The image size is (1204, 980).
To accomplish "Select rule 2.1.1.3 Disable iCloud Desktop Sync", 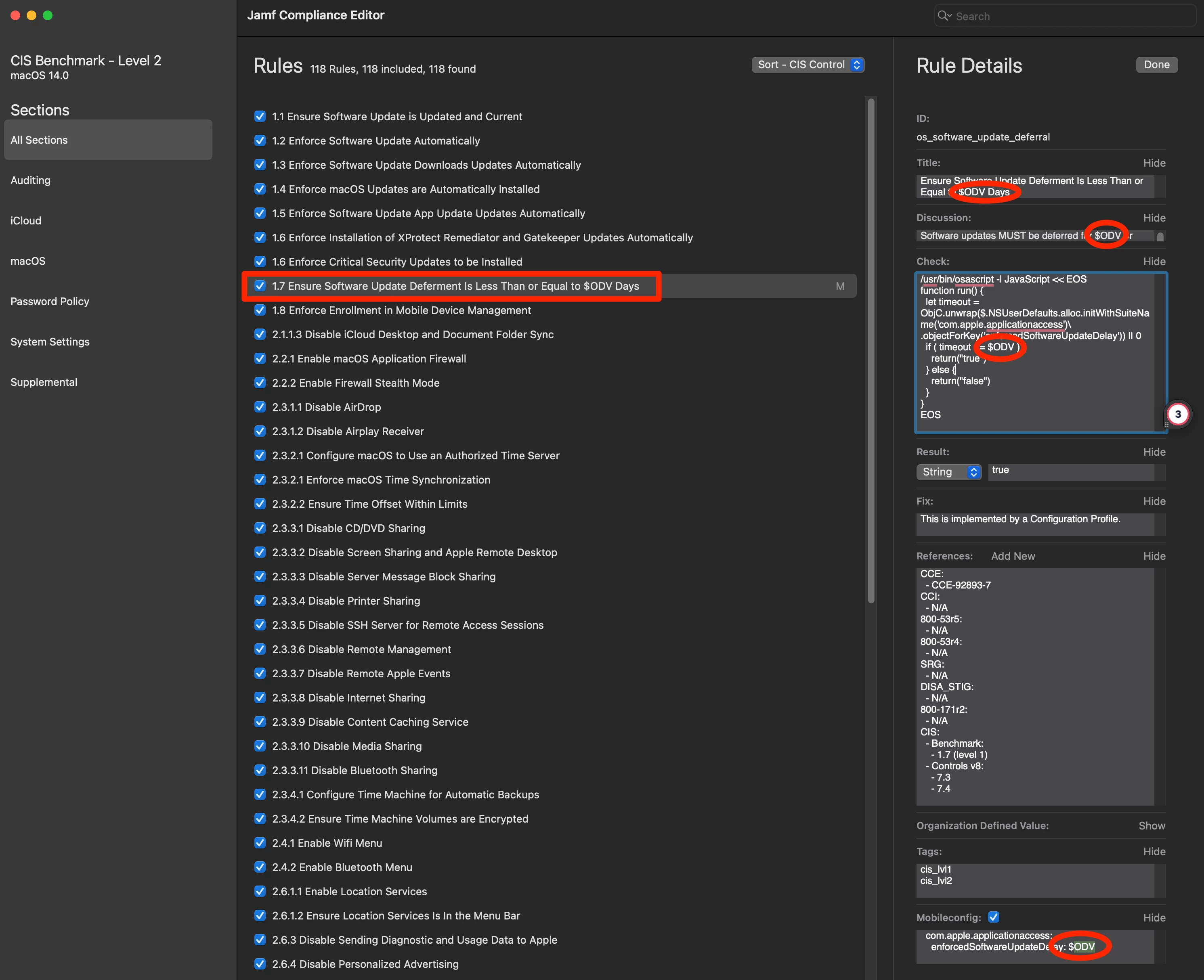I will pyautogui.click(x=413, y=335).
